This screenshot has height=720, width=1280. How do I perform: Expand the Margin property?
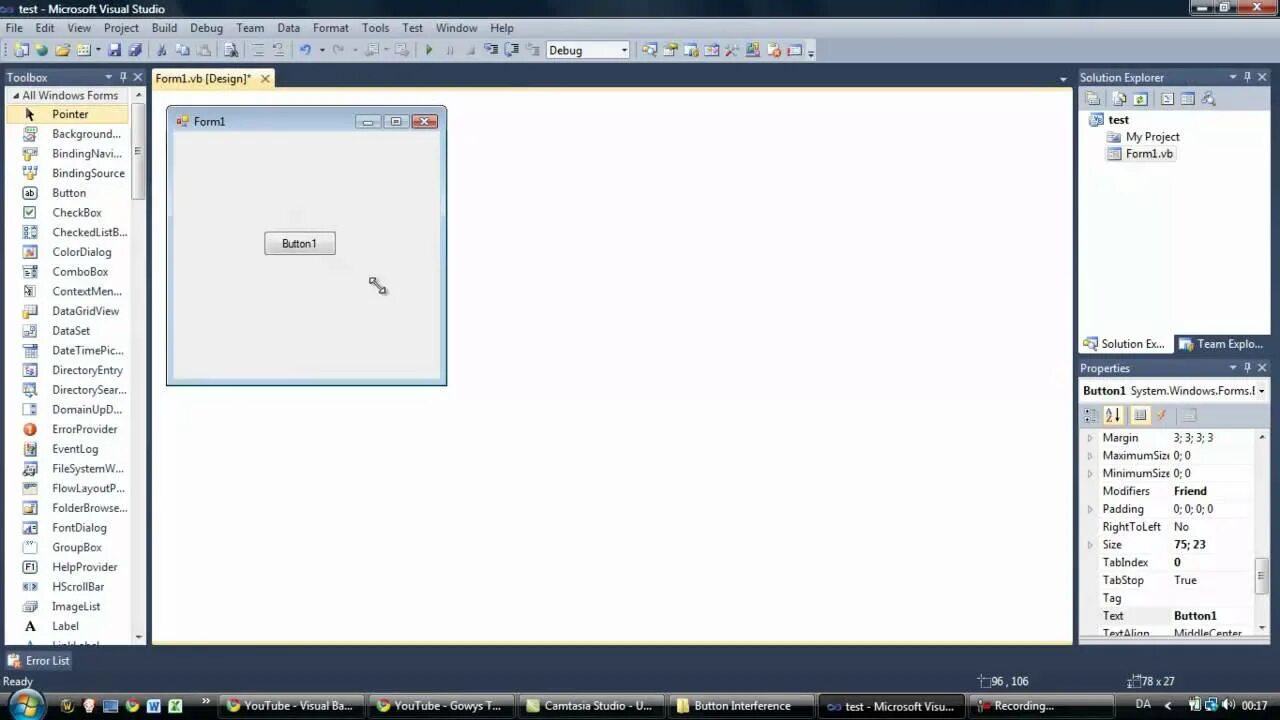coord(1091,438)
